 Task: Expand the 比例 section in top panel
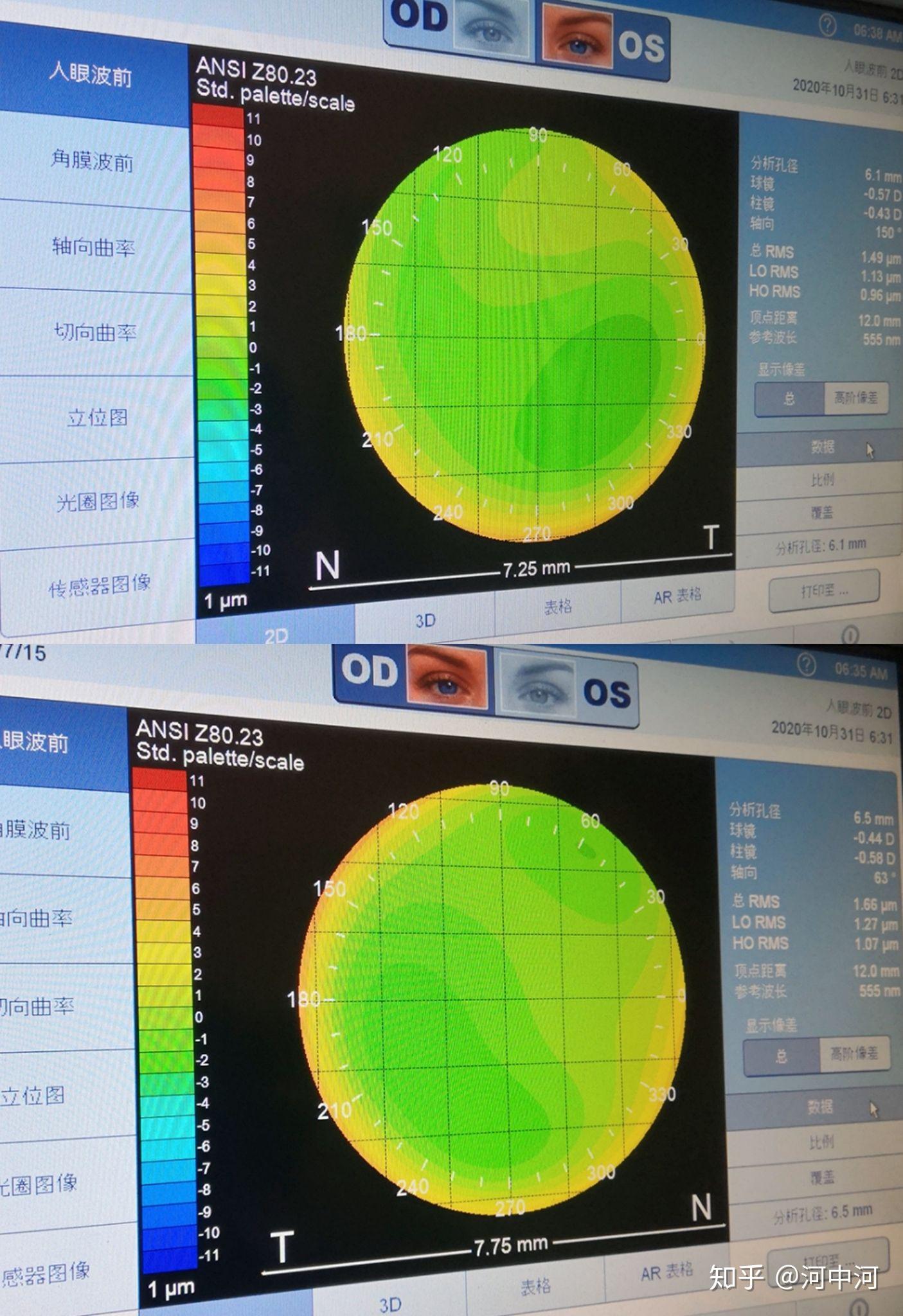[821, 479]
